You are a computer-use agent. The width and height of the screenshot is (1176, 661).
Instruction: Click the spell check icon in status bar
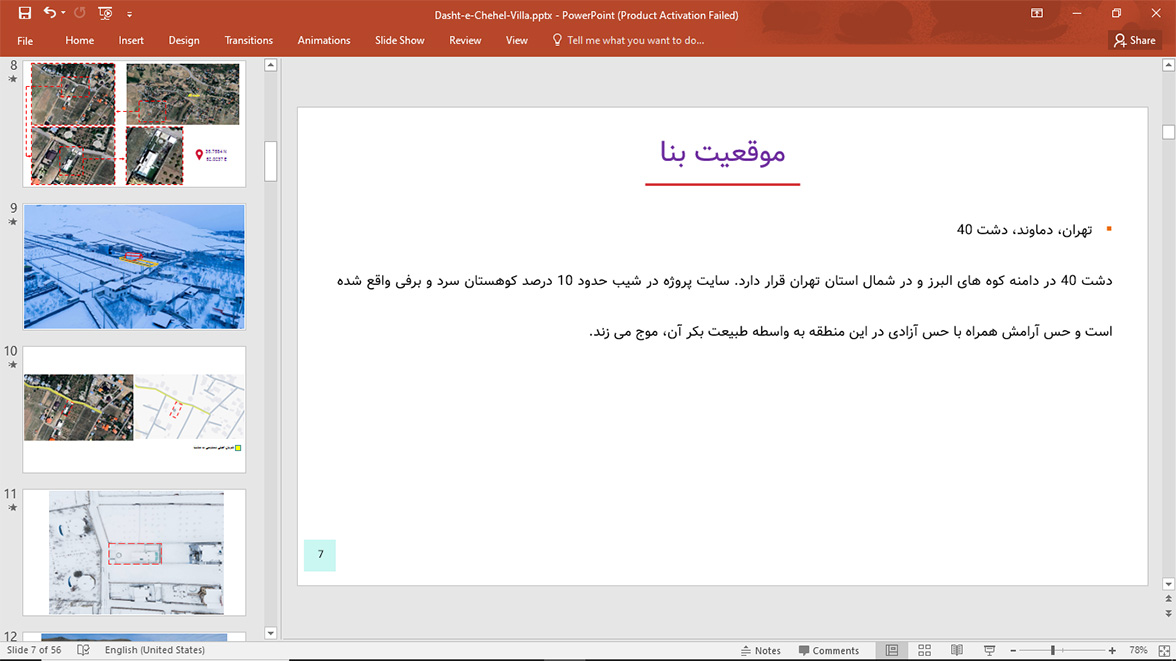tap(83, 650)
